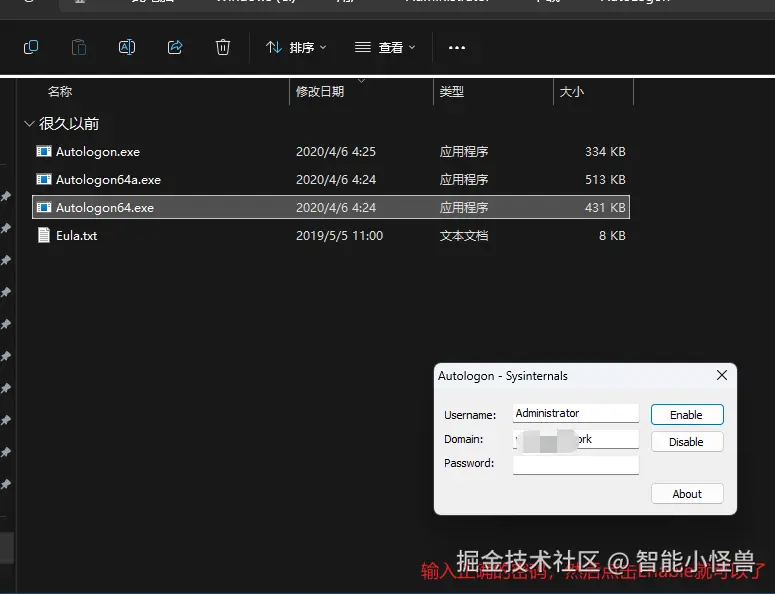Sort by the 修改日期 column header
The width and height of the screenshot is (775, 594).
point(320,91)
